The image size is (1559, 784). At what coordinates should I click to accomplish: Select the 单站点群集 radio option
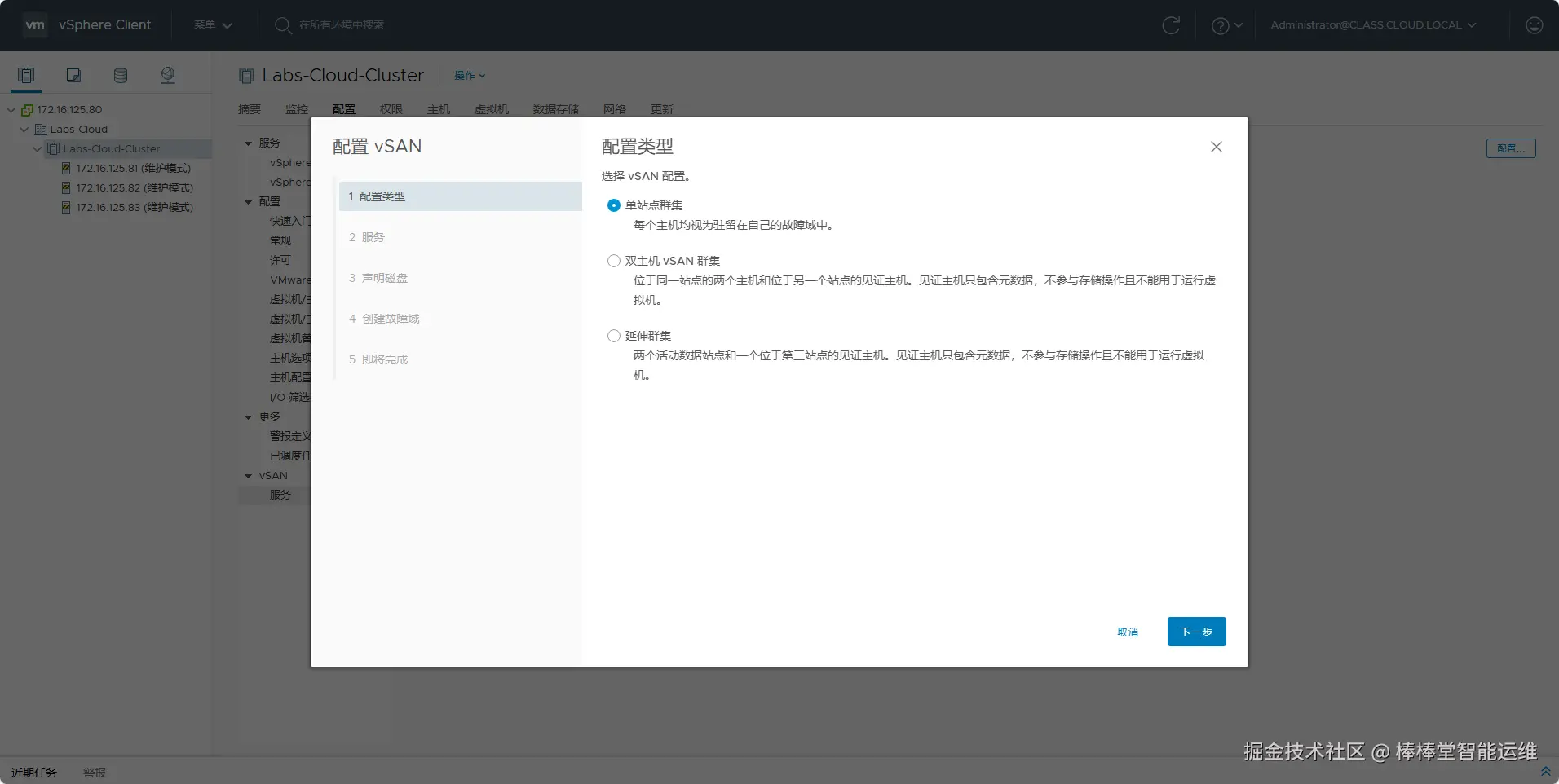614,205
